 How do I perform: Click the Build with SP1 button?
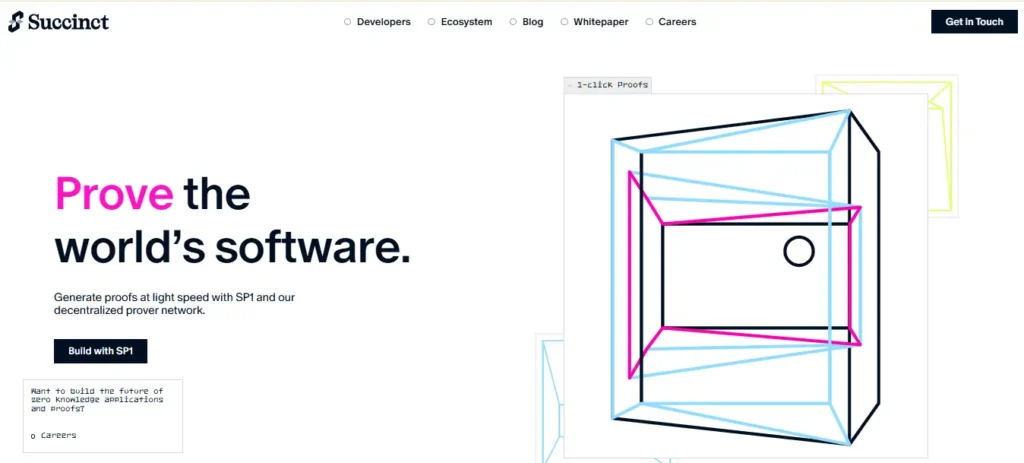pos(100,351)
